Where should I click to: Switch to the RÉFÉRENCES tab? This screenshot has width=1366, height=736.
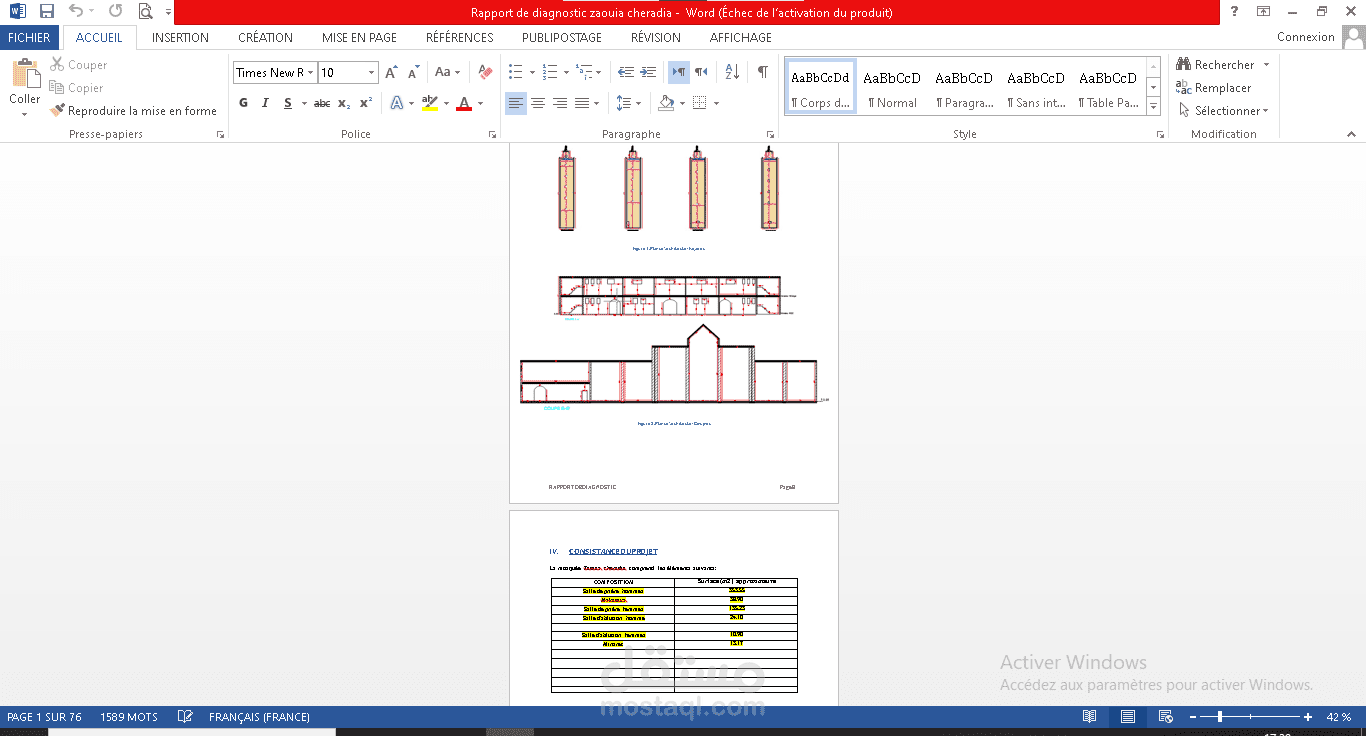459,37
